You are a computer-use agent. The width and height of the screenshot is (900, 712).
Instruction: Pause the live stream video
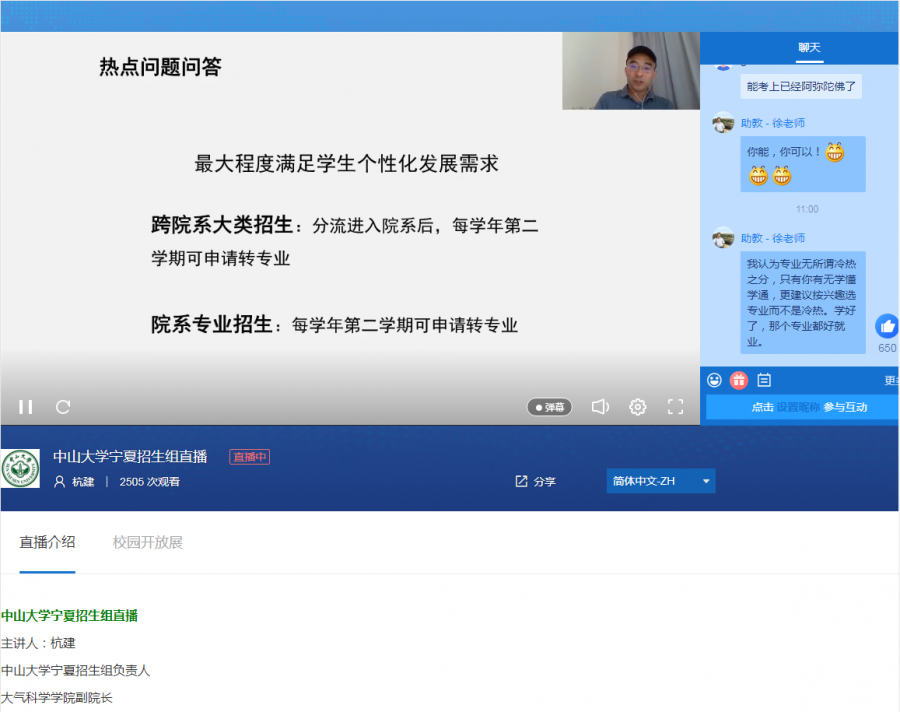point(26,407)
